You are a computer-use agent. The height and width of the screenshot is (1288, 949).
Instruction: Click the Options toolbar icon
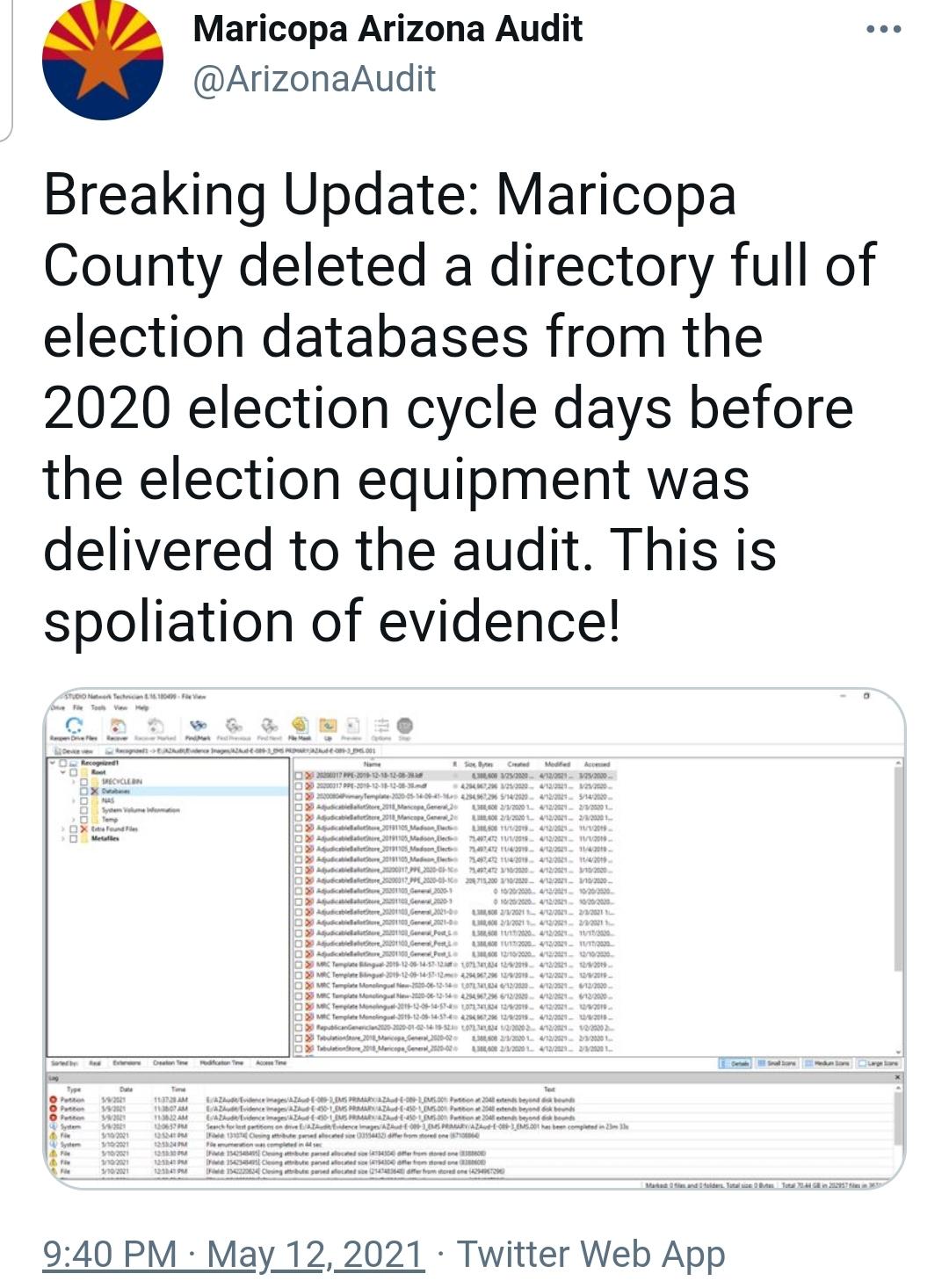[x=381, y=725]
